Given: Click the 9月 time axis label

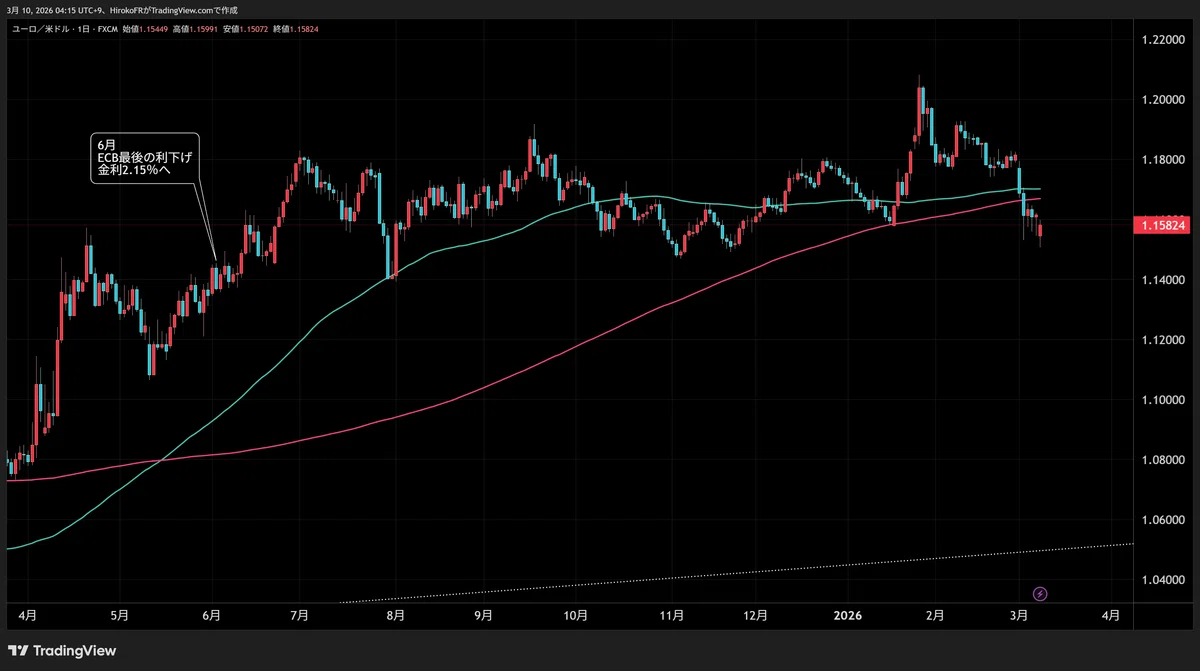Looking at the screenshot, I should click(x=483, y=616).
